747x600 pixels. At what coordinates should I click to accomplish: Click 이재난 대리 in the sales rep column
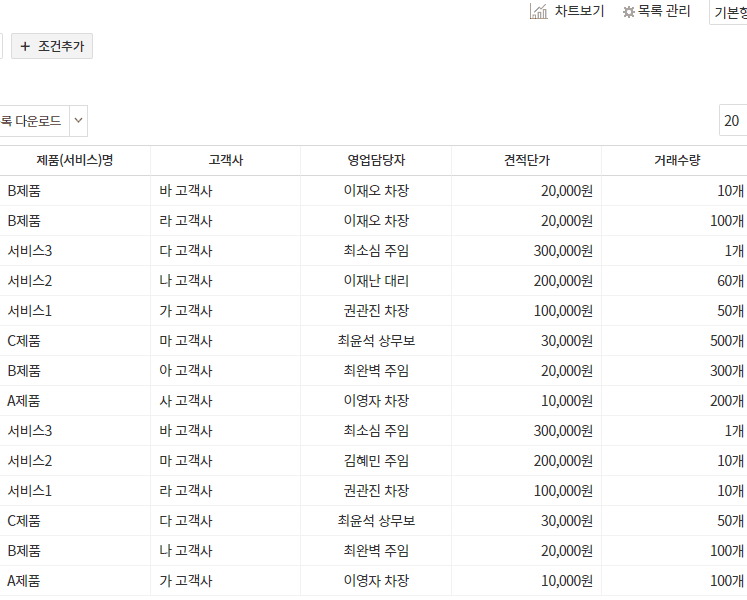click(376, 281)
